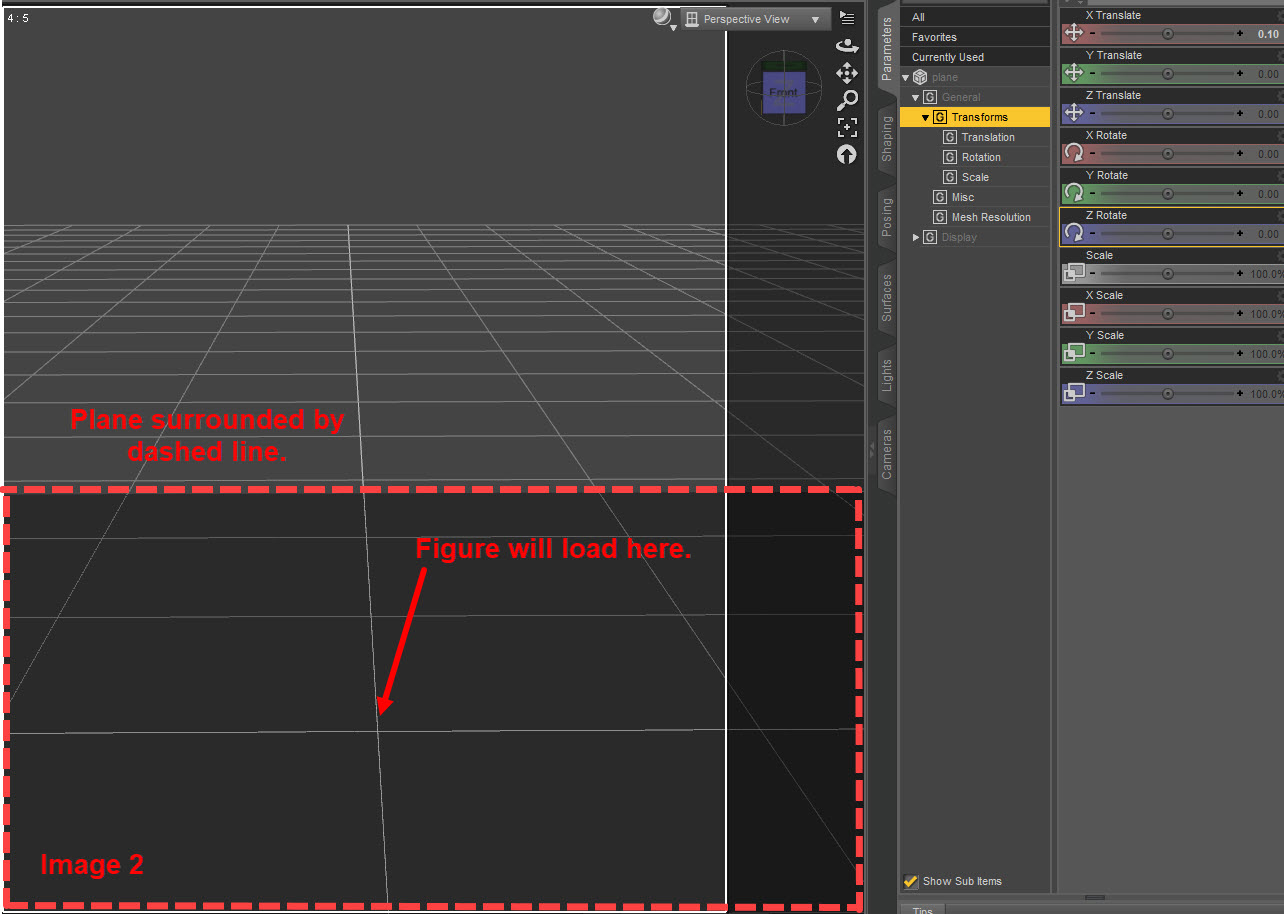Image resolution: width=1284 pixels, height=914 pixels.
Task: Expand the Display group in tree
Action: 916,238
